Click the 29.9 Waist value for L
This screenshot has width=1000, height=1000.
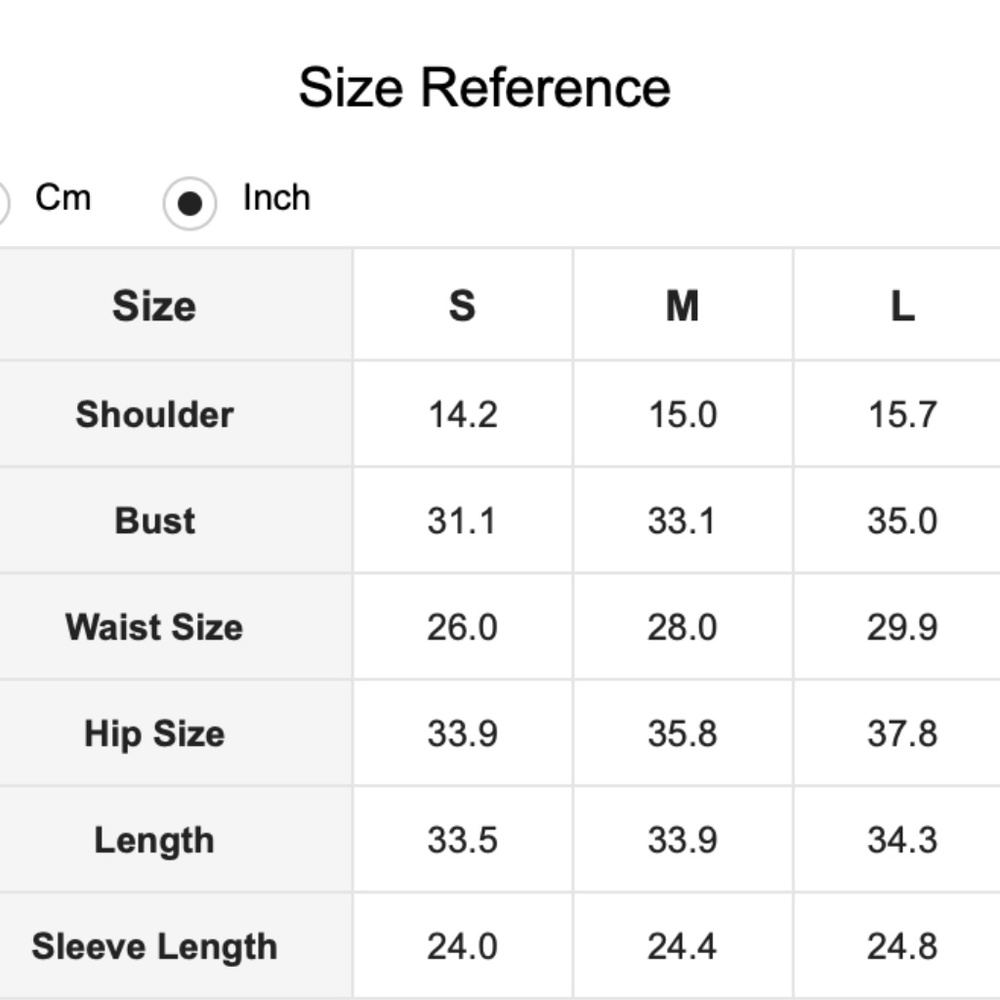coord(902,627)
